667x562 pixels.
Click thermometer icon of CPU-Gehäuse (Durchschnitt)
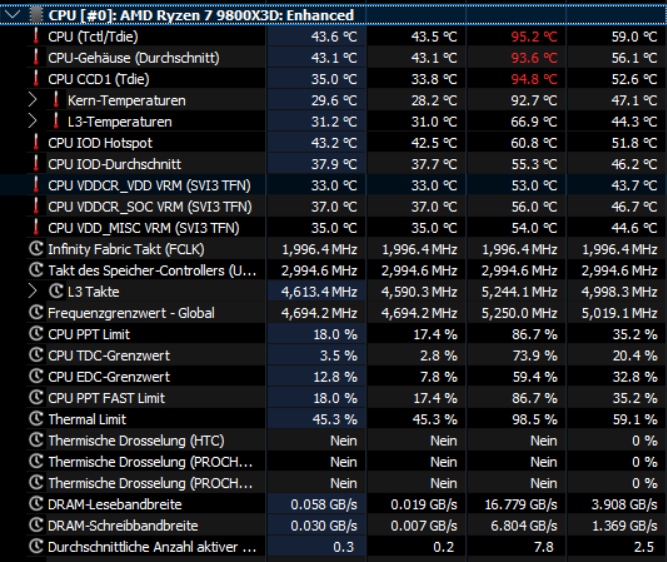click(x=36, y=57)
